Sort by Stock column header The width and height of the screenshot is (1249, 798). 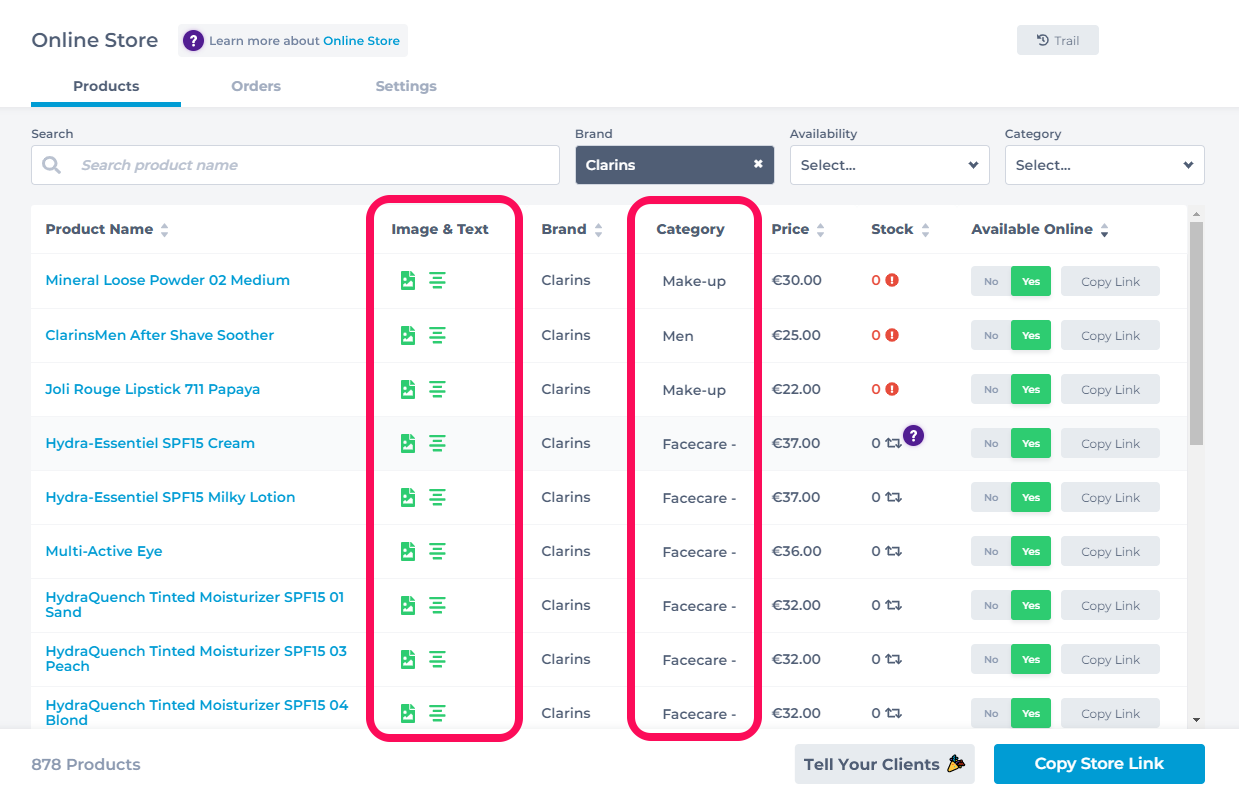[900, 229]
